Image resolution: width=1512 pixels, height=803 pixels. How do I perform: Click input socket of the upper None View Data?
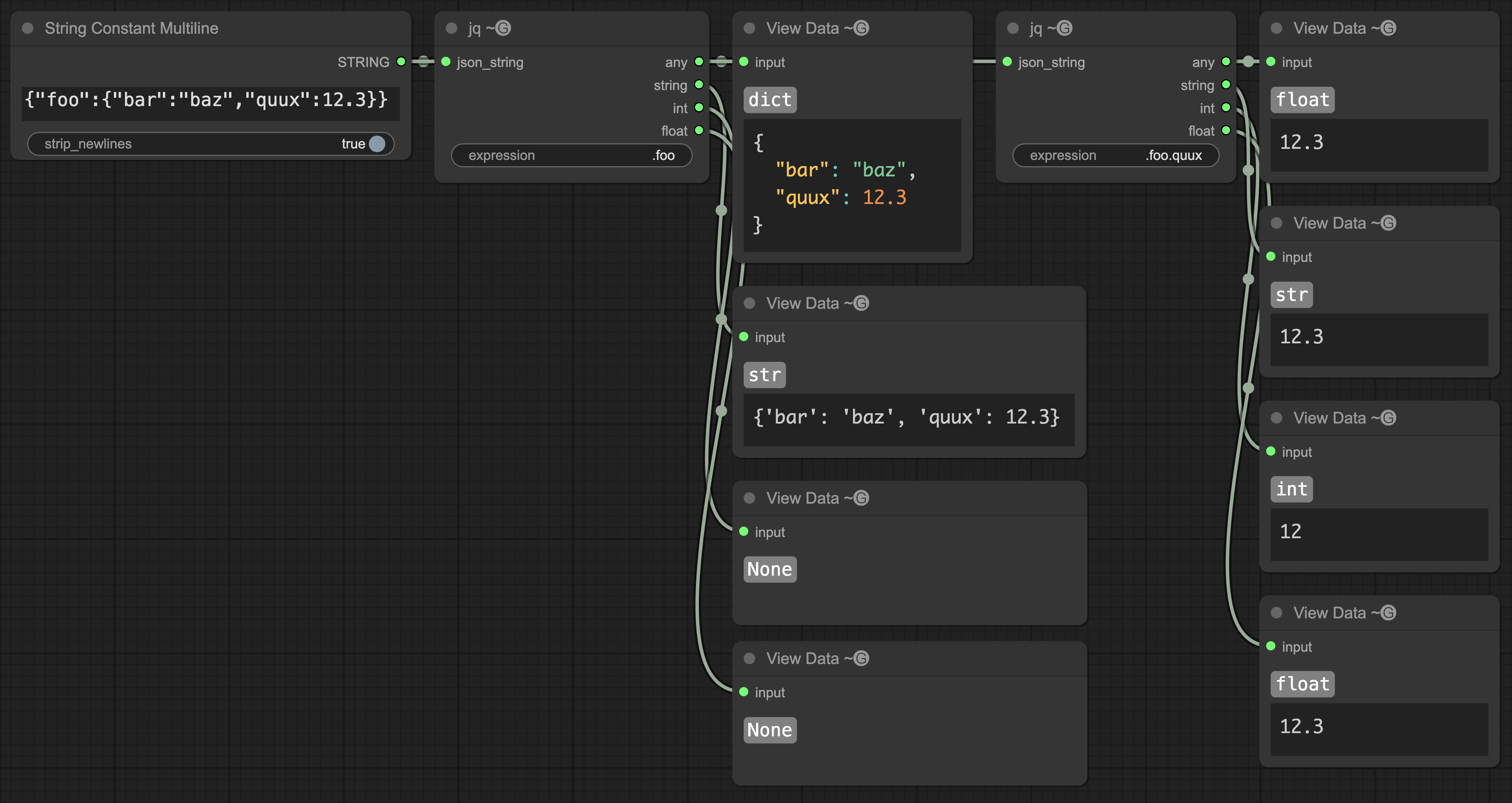[744, 532]
